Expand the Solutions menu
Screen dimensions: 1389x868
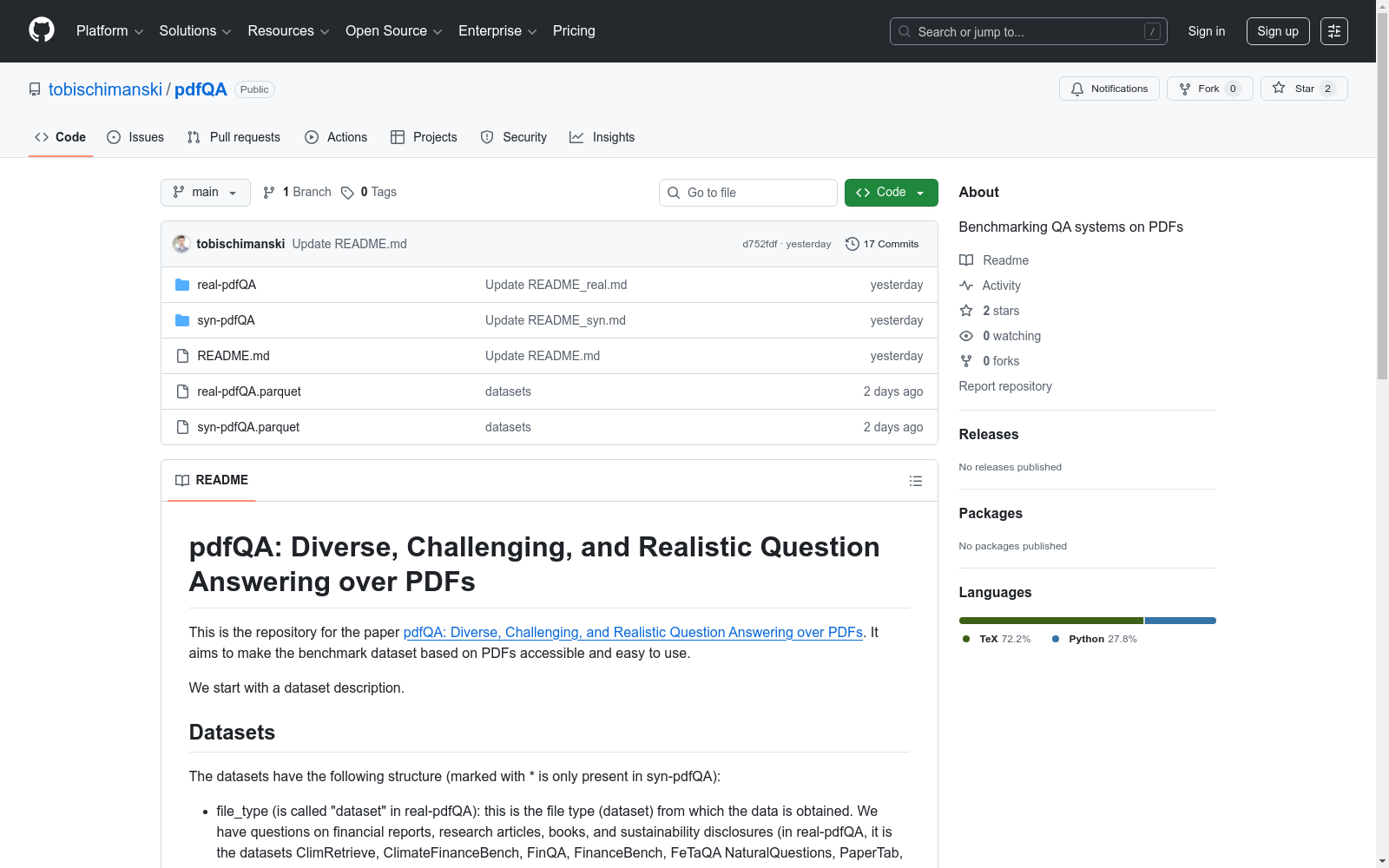[195, 31]
